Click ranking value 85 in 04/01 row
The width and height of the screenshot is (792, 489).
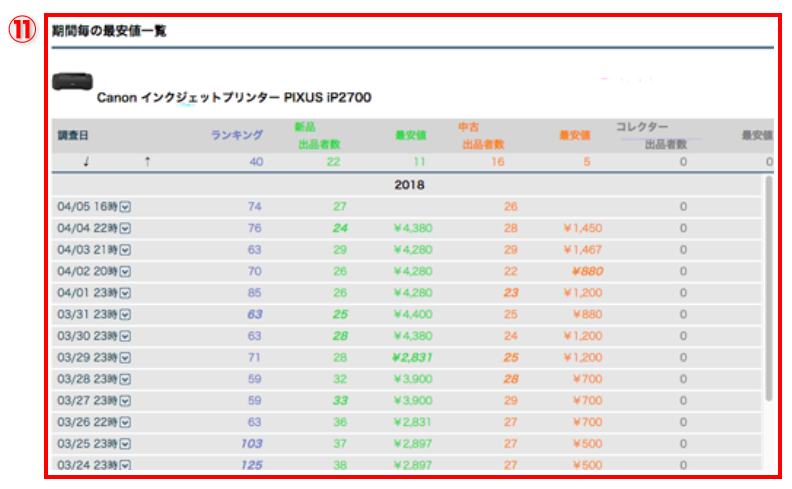[x=255, y=293]
